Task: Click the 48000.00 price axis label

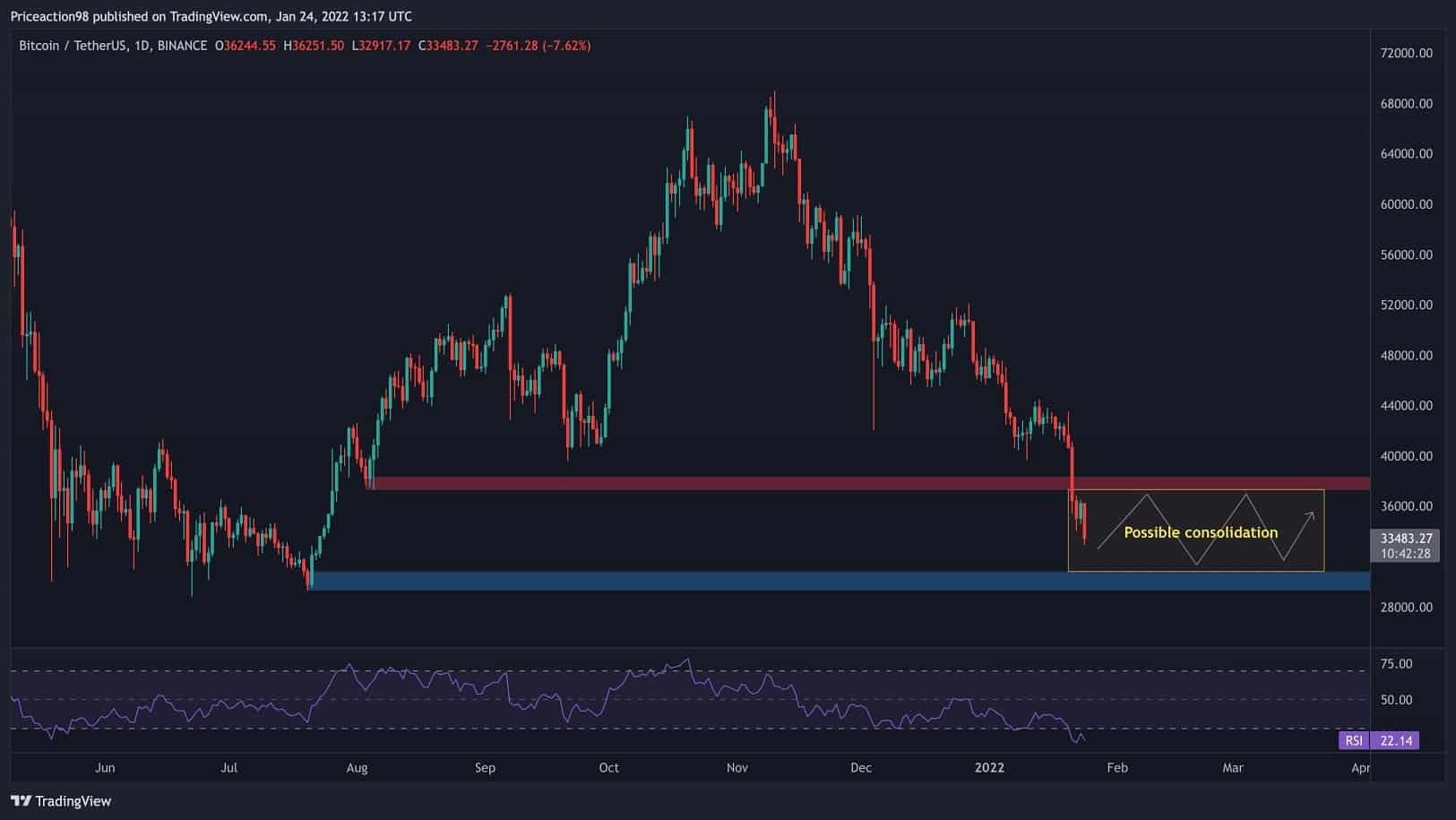Action: tap(1407, 355)
